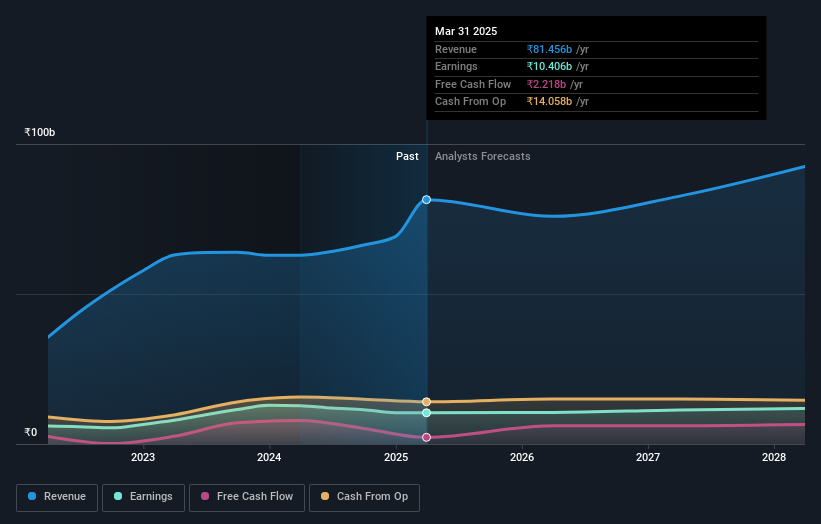The width and height of the screenshot is (821, 524).
Task: Click the teal Earnings data point marker
Action: (427, 413)
